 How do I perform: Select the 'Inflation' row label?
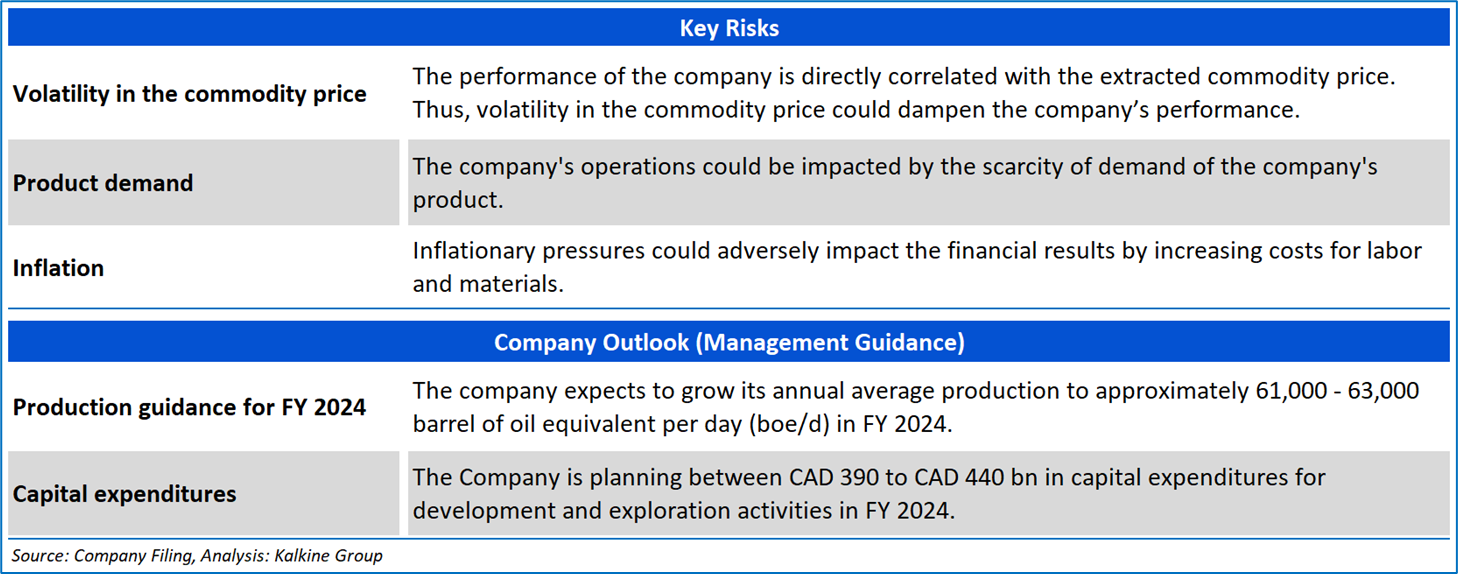(58, 268)
